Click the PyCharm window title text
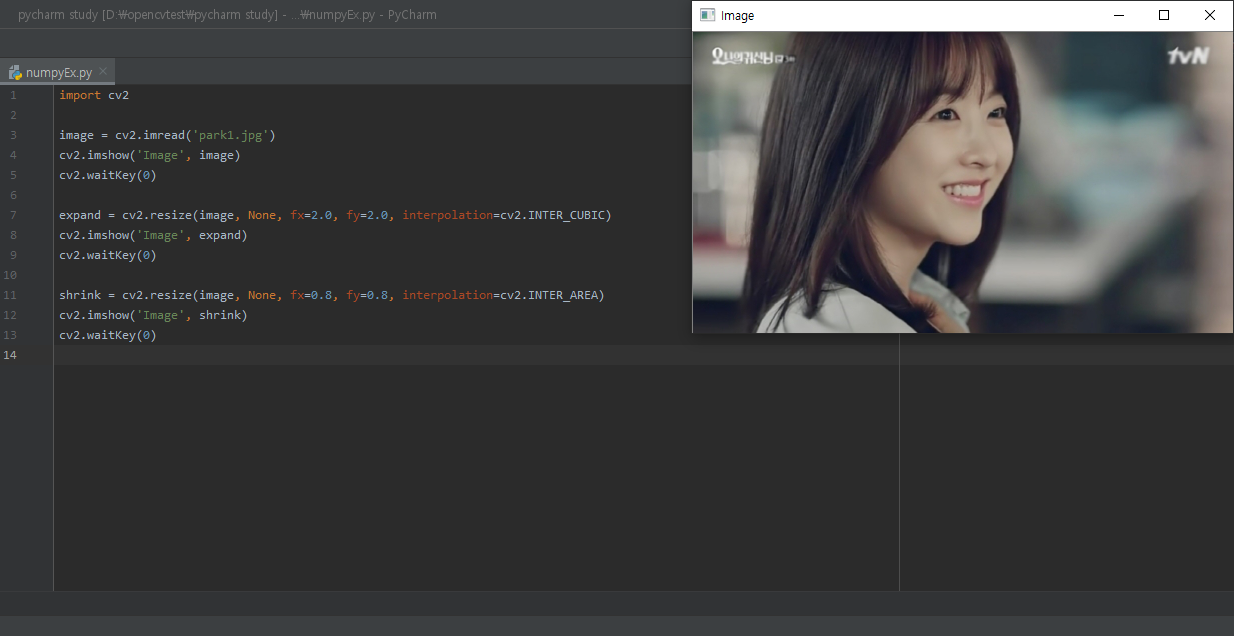The height and width of the screenshot is (636, 1234). [227, 15]
